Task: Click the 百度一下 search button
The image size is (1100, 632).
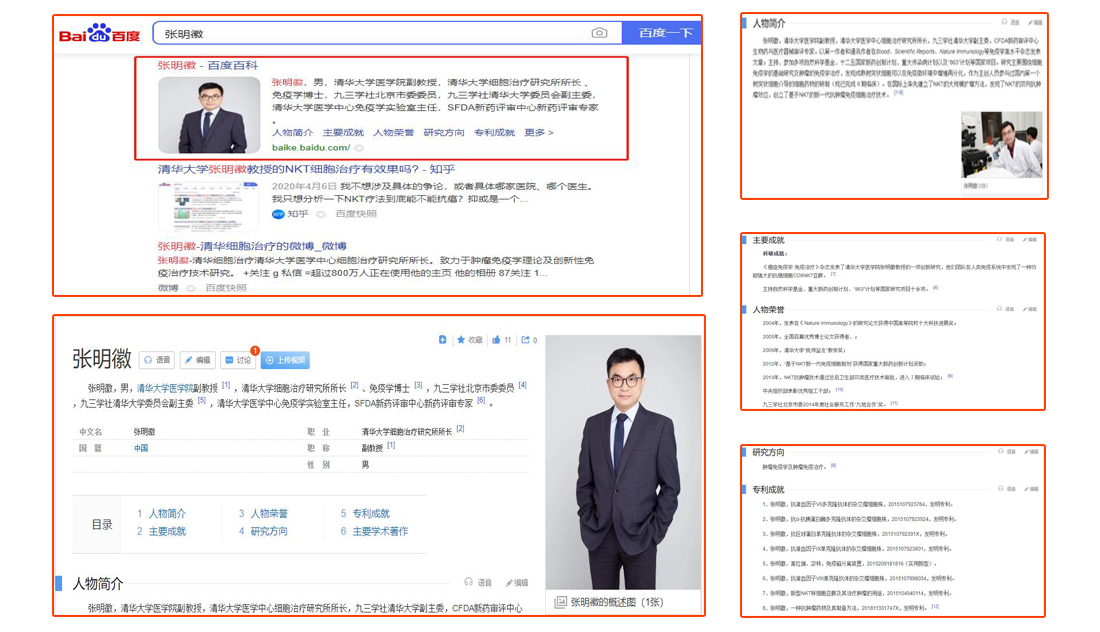Action: click(x=667, y=31)
